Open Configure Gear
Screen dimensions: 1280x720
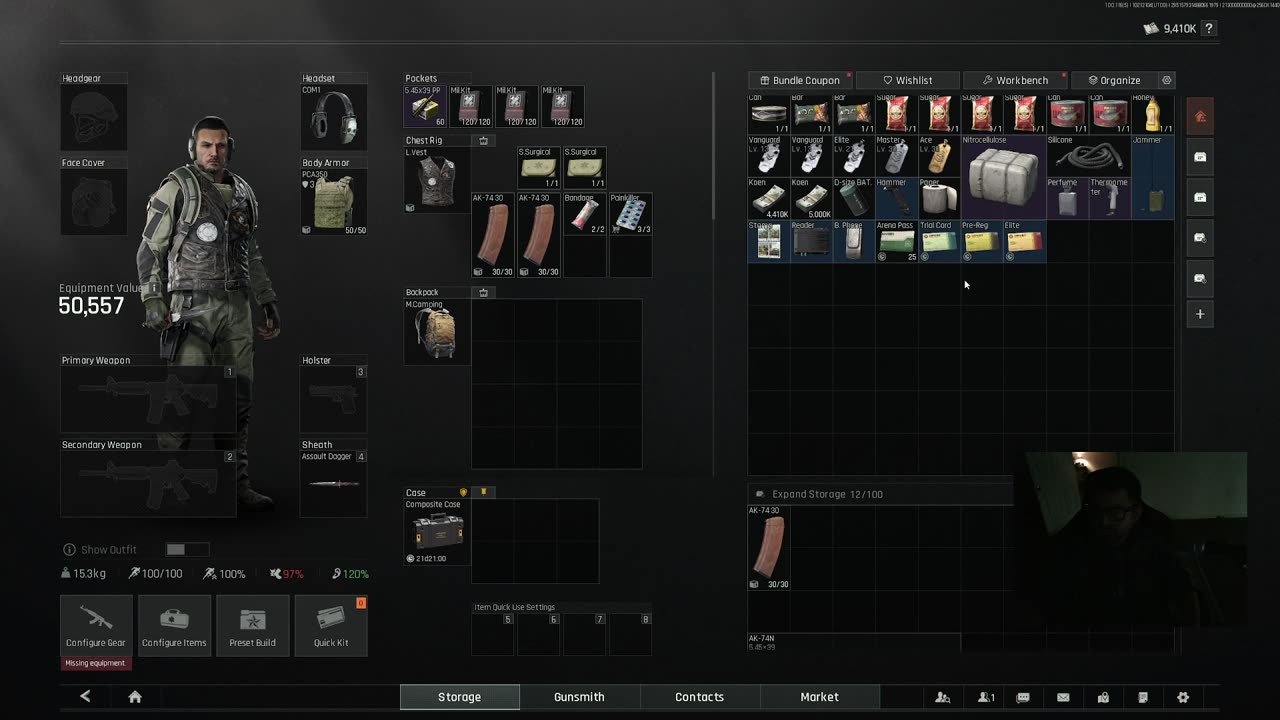[x=96, y=625]
